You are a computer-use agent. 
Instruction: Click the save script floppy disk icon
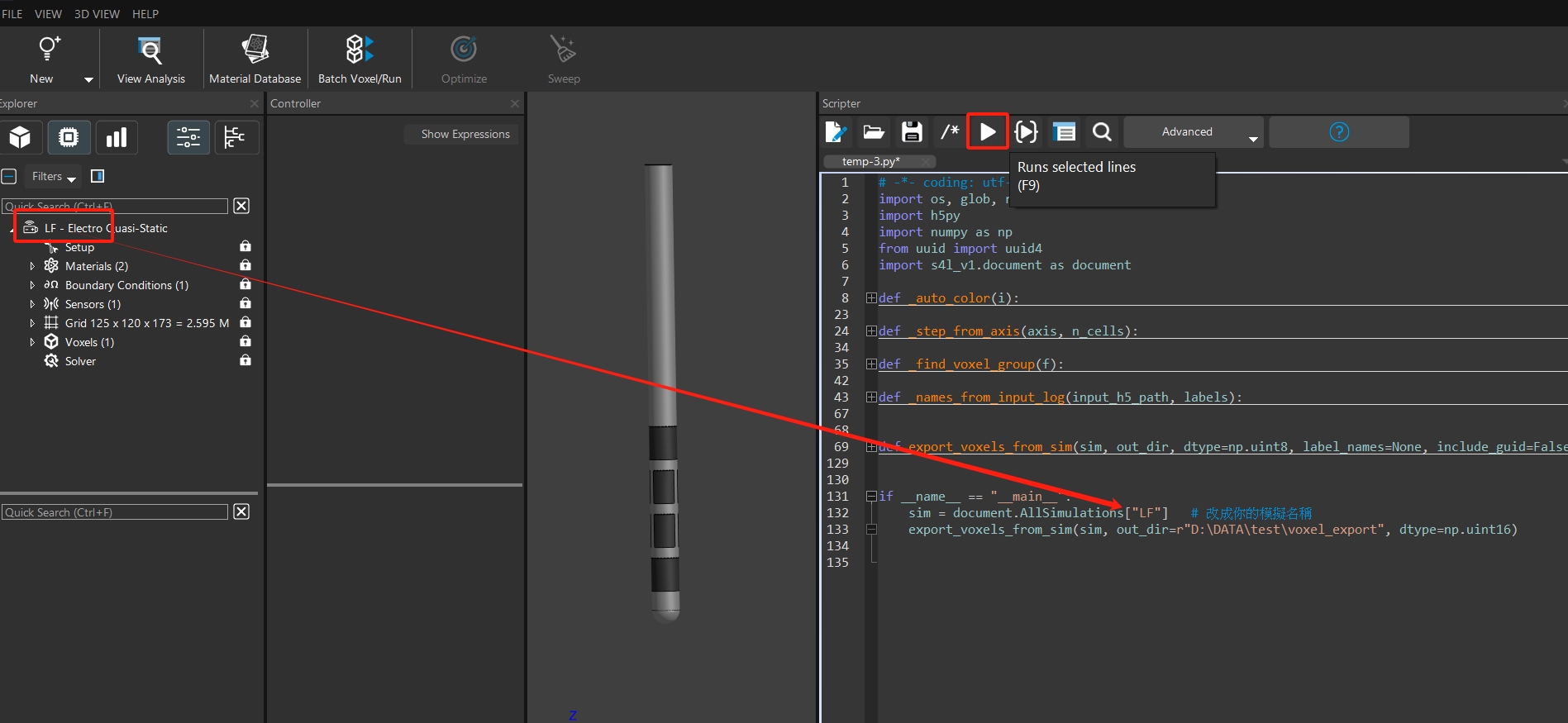click(912, 131)
